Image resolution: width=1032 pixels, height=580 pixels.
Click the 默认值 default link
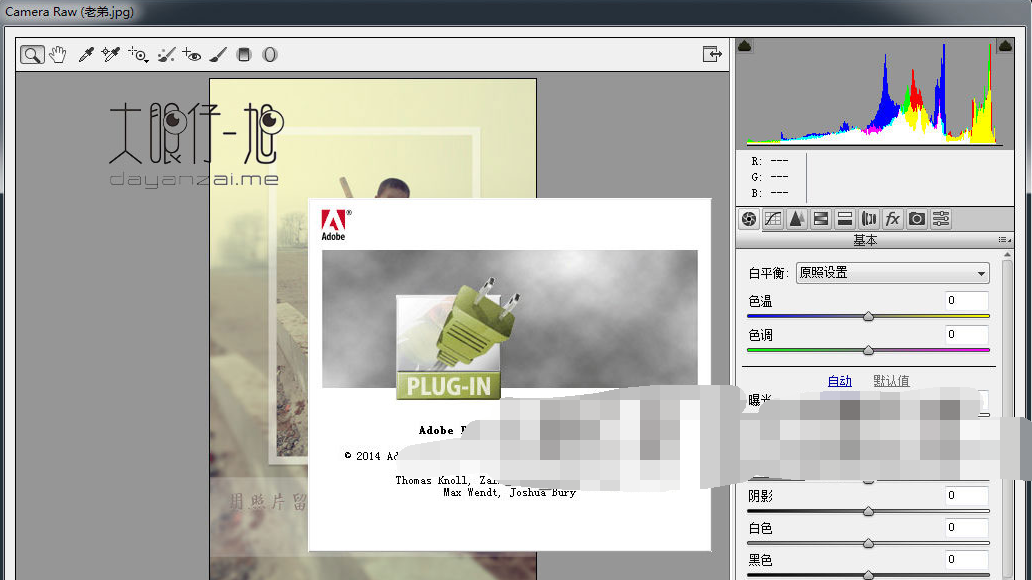click(891, 381)
